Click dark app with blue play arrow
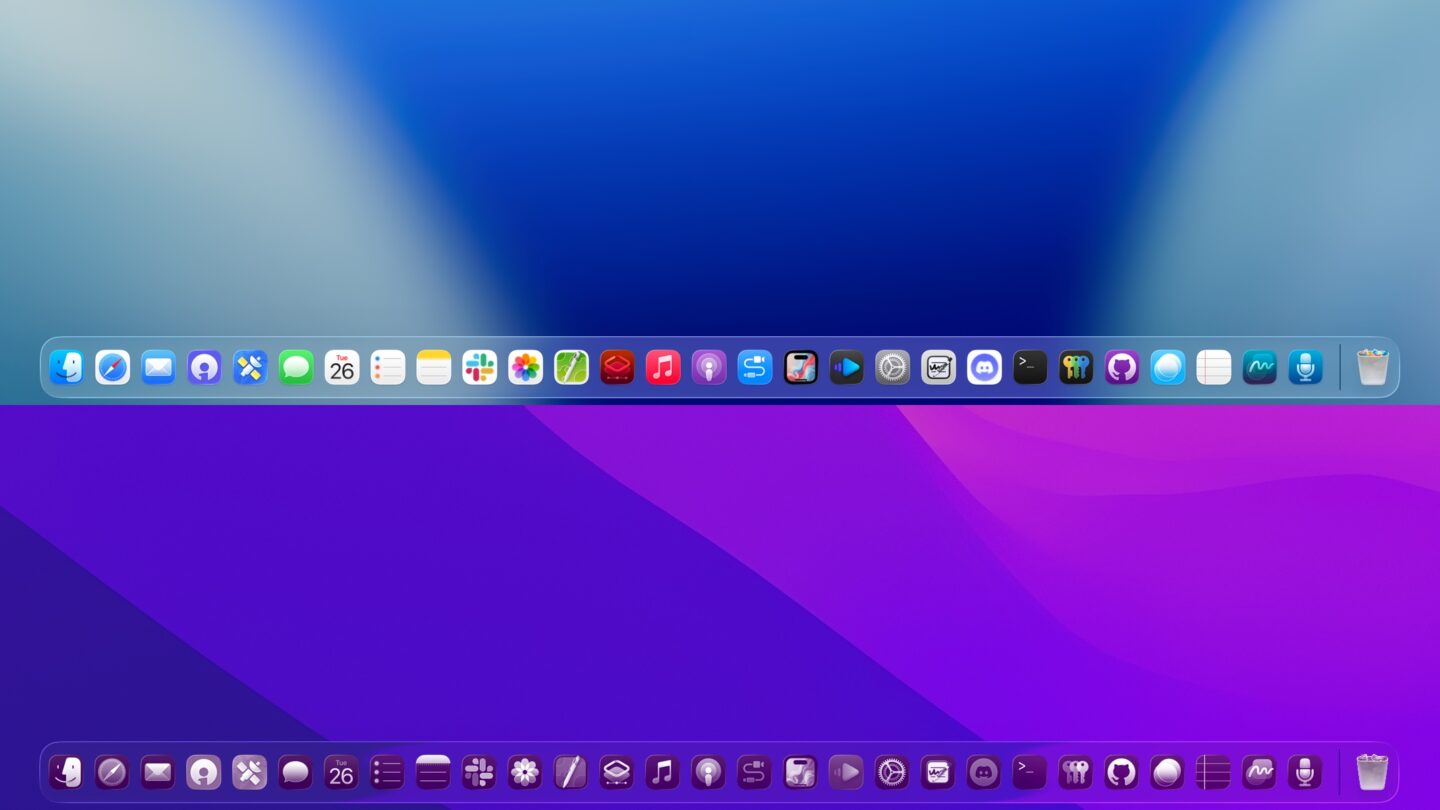The image size is (1440, 810). 847,367
